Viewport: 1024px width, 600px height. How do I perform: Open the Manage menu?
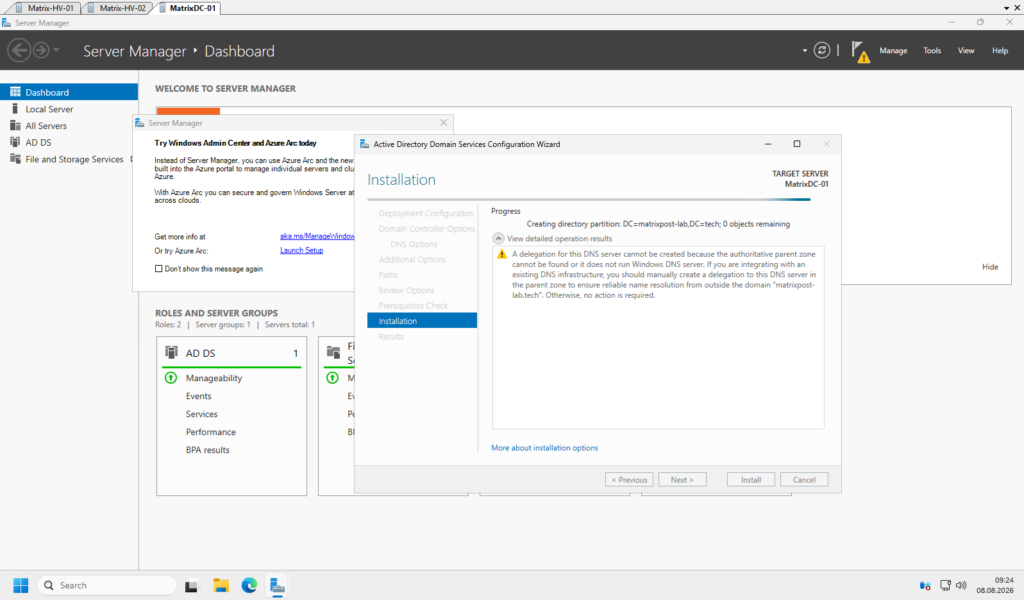pyautogui.click(x=893, y=50)
